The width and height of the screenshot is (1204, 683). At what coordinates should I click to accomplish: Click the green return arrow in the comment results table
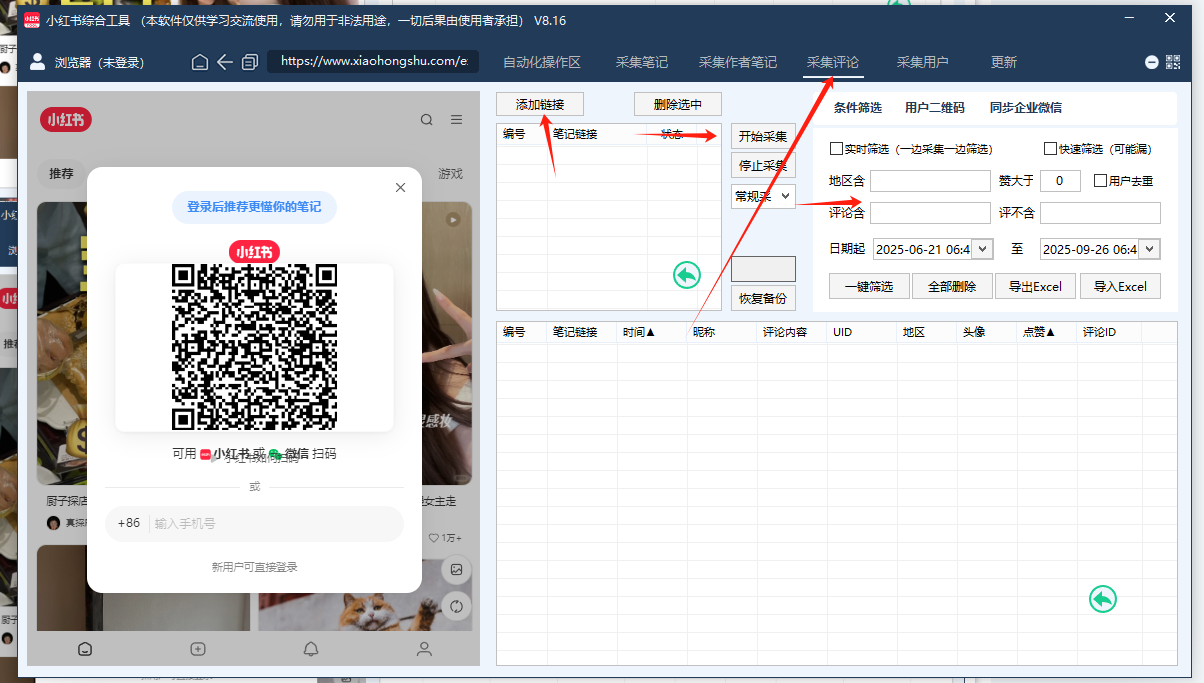click(x=1103, y=599)
